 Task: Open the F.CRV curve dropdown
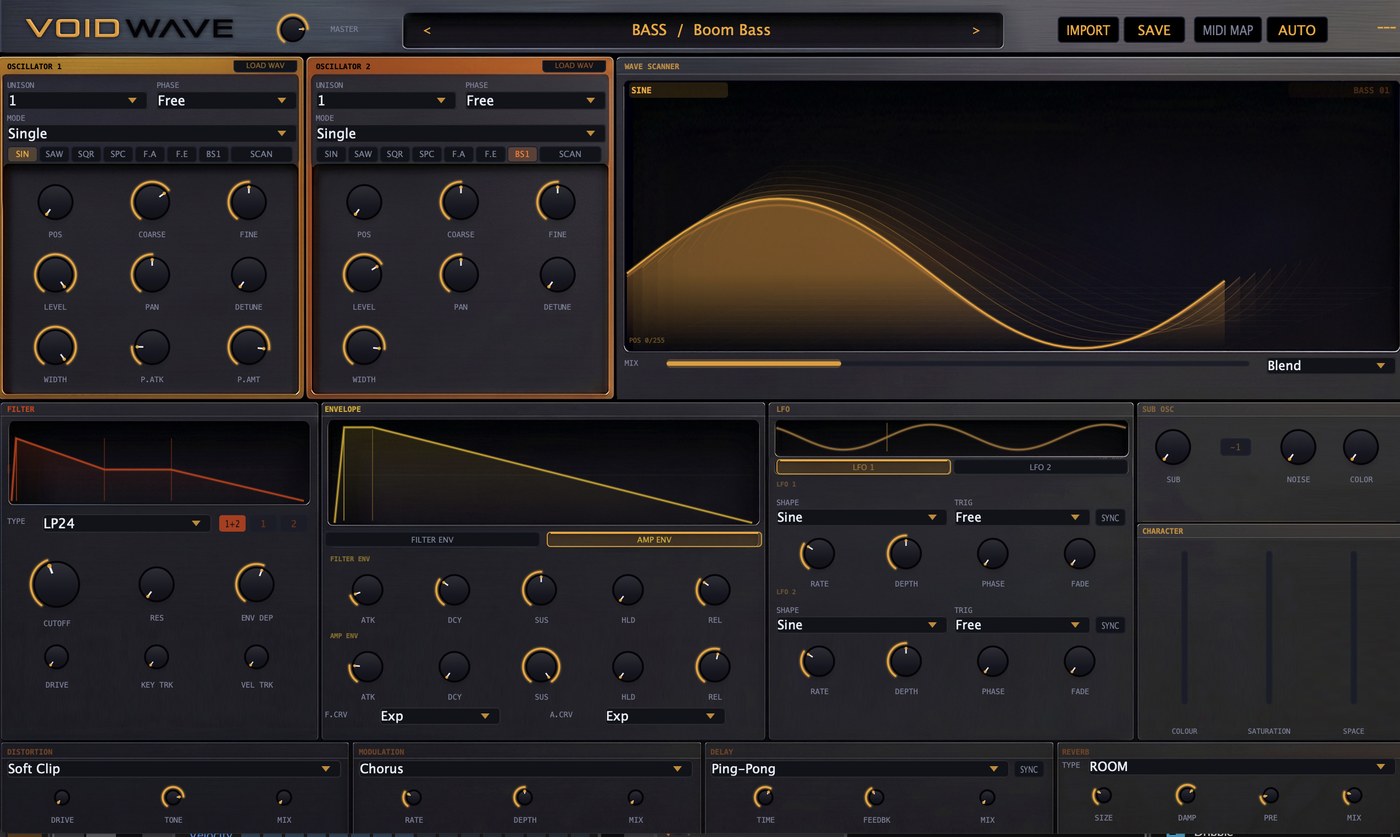(438, 716)
